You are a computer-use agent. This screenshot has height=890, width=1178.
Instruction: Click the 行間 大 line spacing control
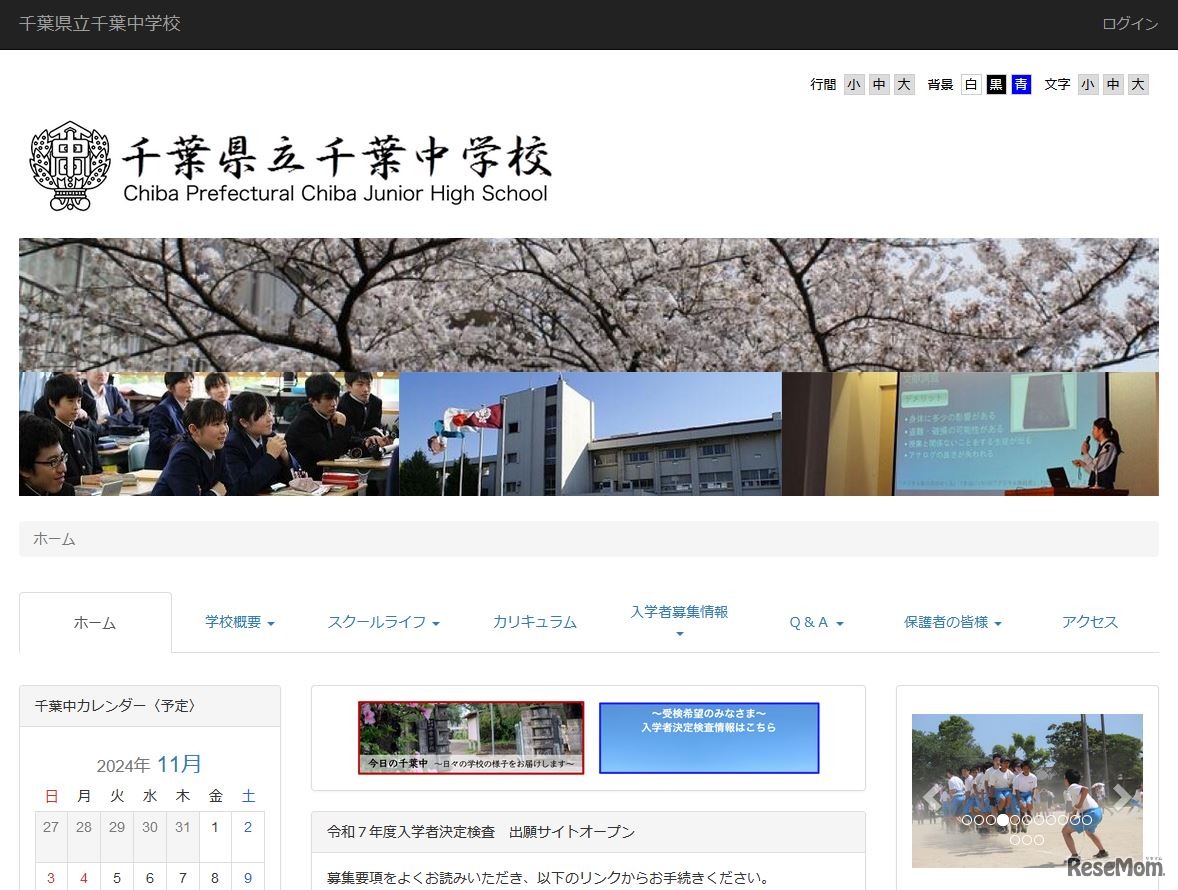tap(904, 84)
